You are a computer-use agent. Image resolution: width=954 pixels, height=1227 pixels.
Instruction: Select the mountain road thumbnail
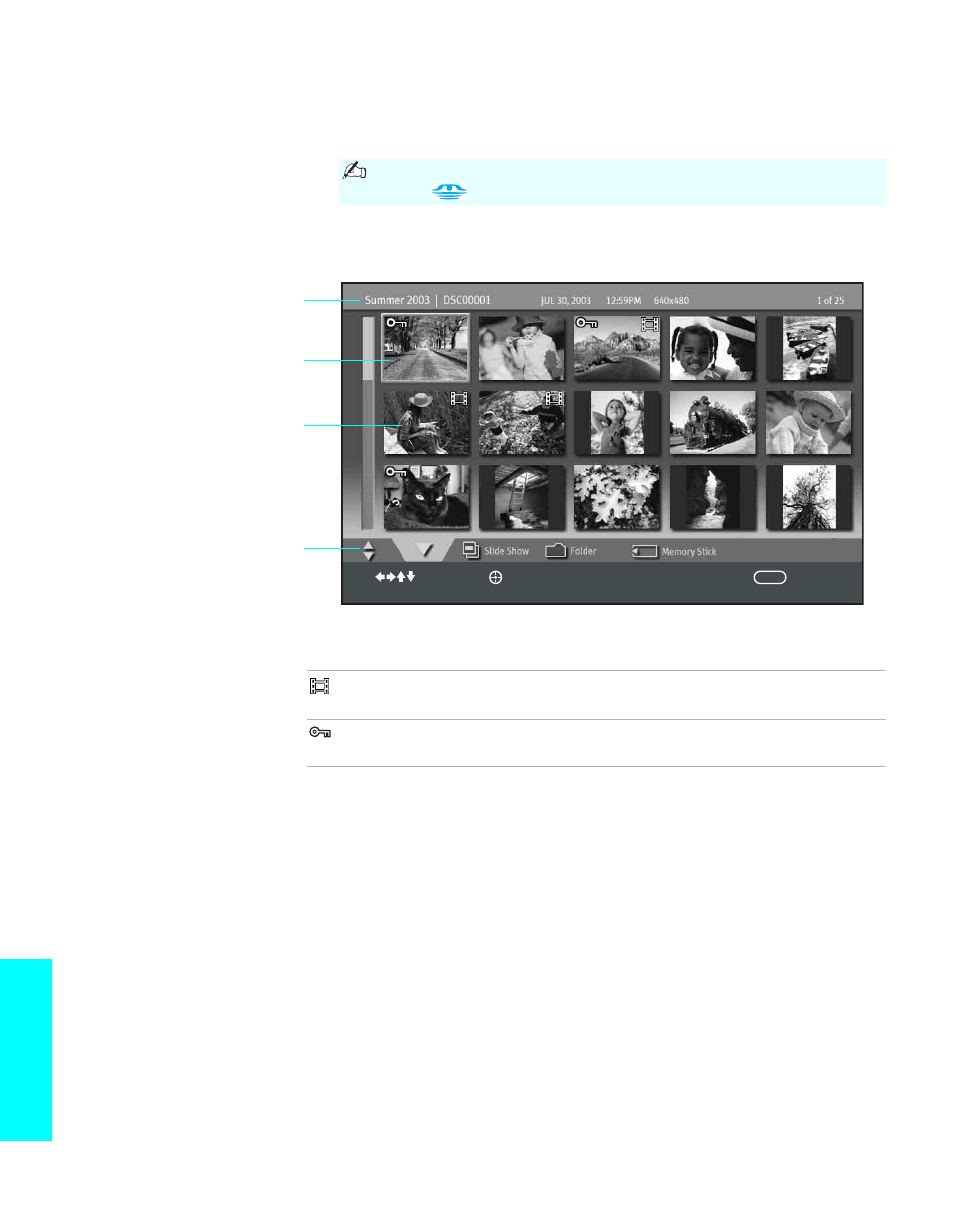pos(617,348)
